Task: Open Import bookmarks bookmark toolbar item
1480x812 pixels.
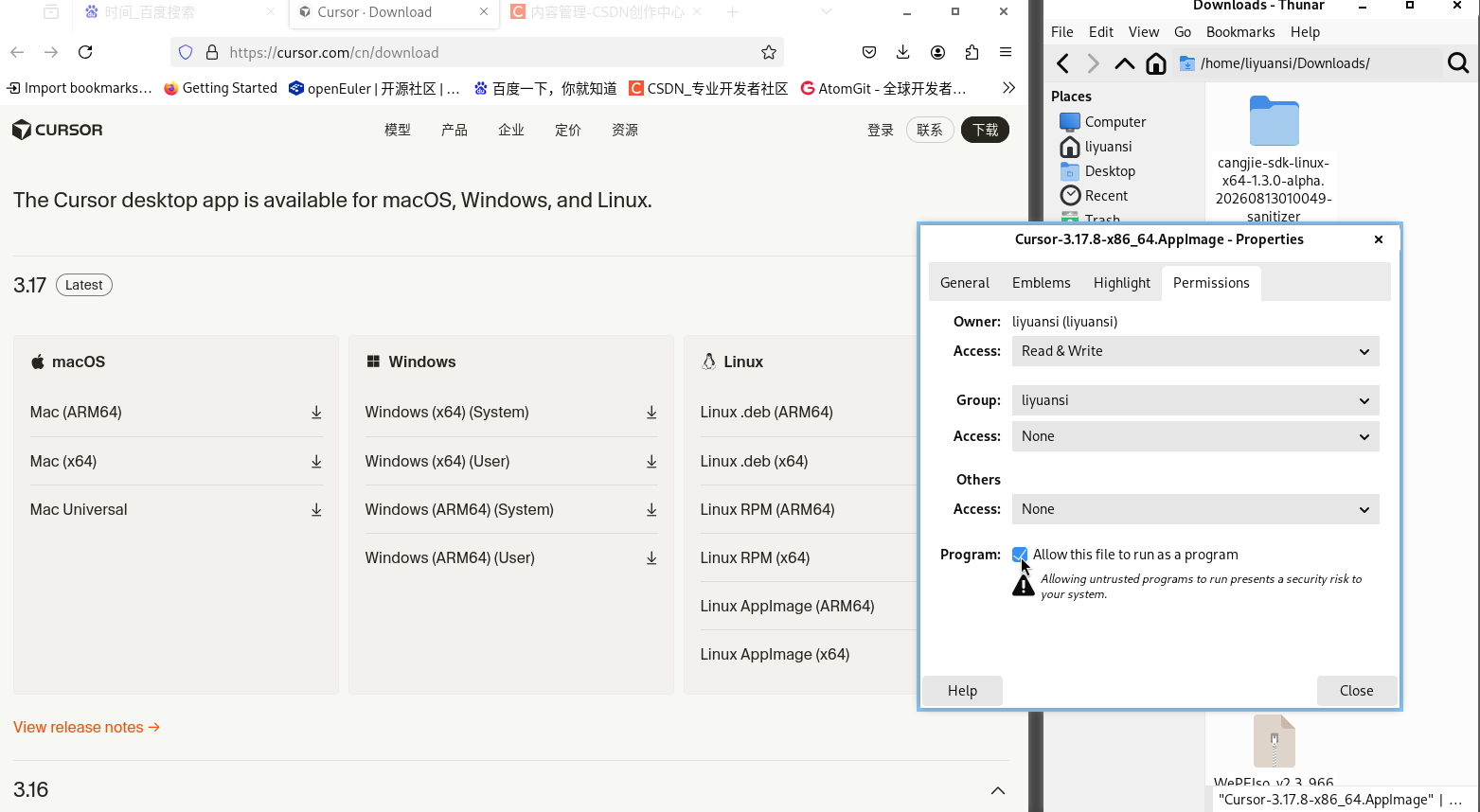Action: click(80, 88)
